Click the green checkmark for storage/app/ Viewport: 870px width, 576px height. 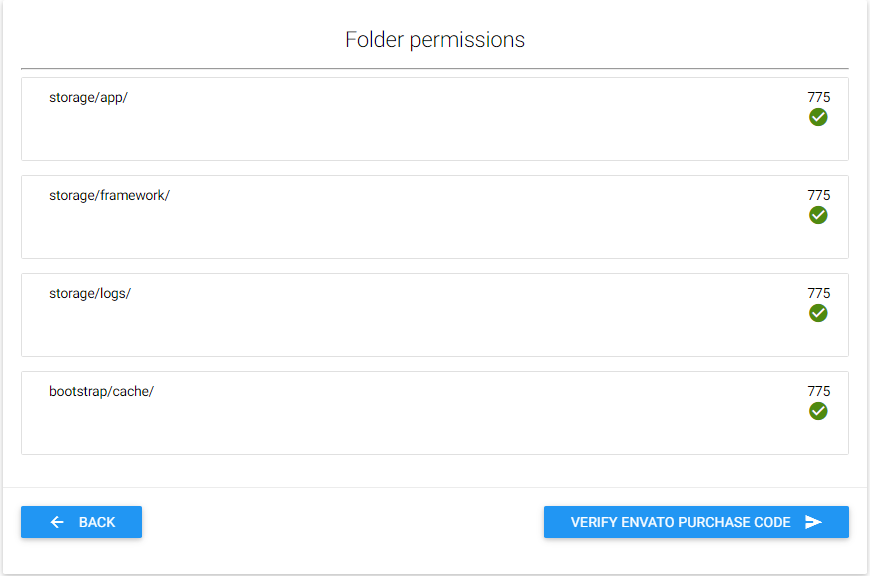(x=818, y=117)
